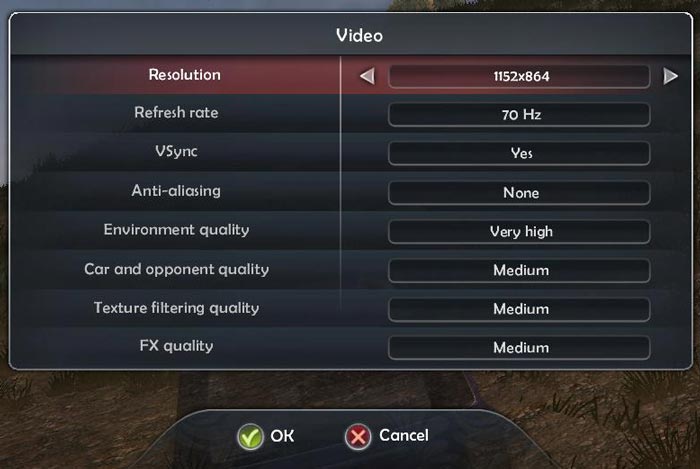Confirm settings with the OK text
Screen dimensions: 700x469
[x=282, y=436]
